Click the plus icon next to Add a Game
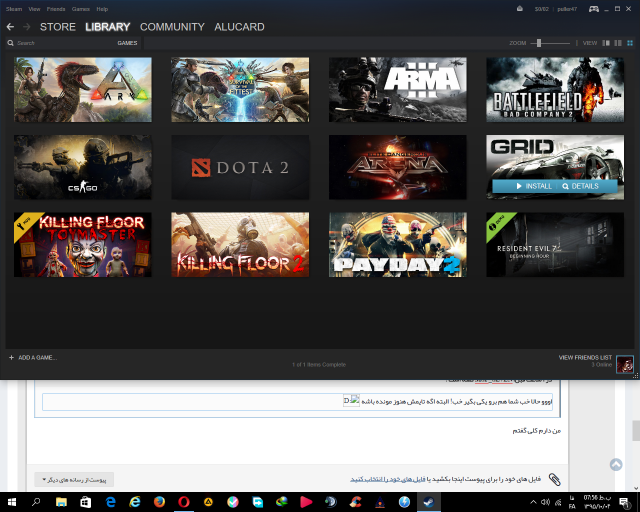This screenshot has width=640, height=512. click(x=11, y=358)
